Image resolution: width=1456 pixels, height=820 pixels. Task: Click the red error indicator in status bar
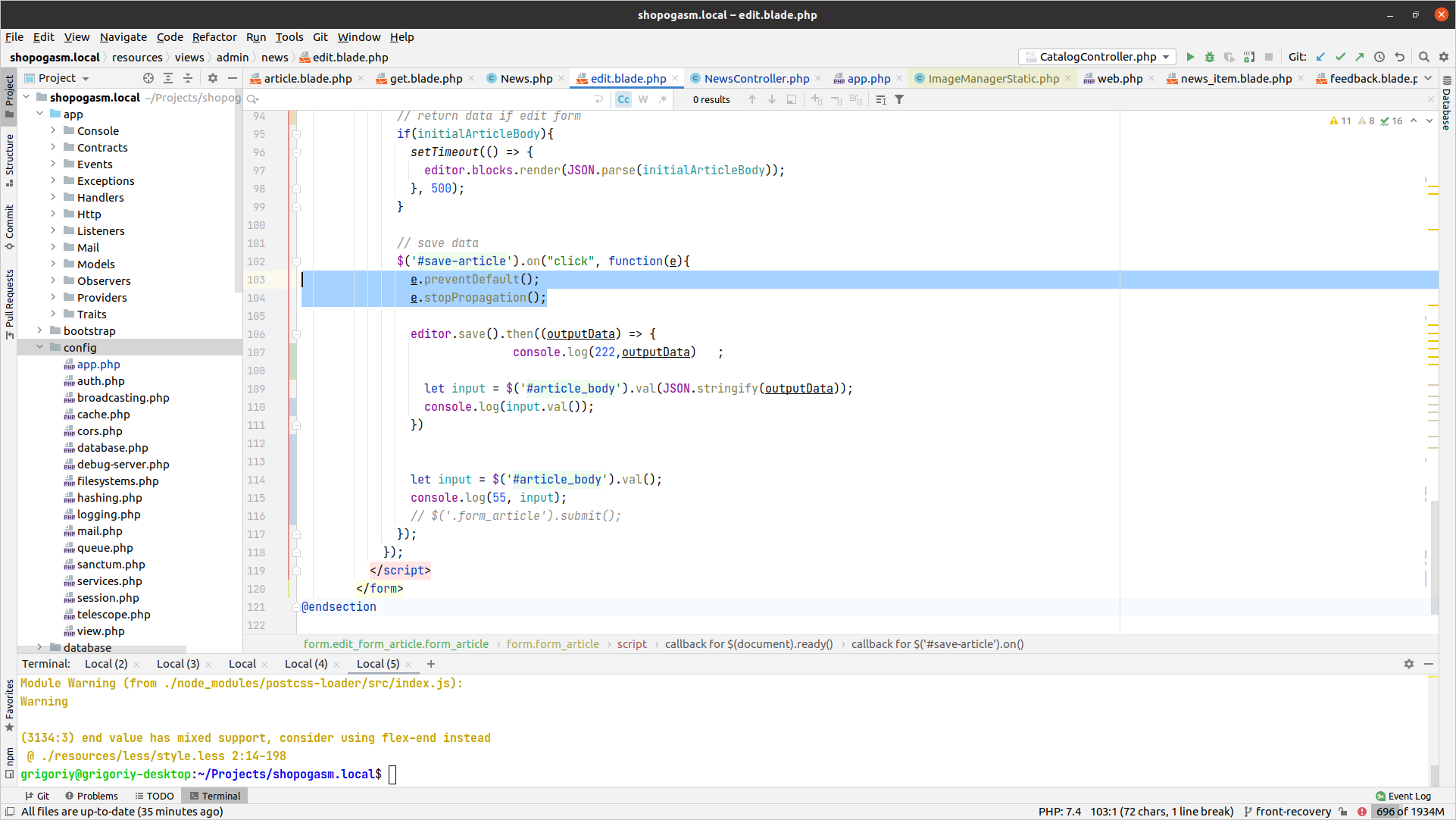pyautogui.click(x=1362, y=812)
